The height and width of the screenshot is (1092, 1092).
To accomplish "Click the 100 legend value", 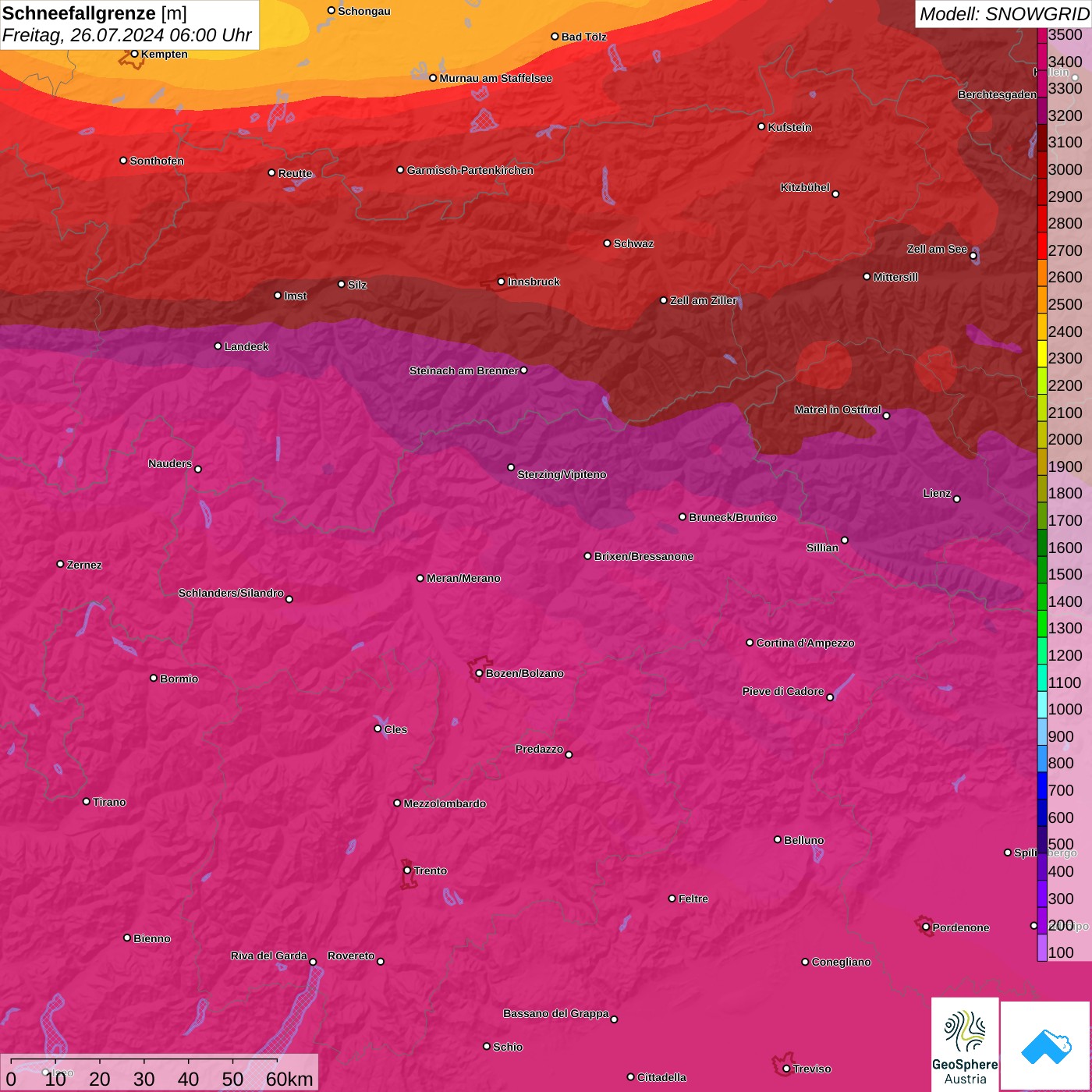I will [1062, 952].
